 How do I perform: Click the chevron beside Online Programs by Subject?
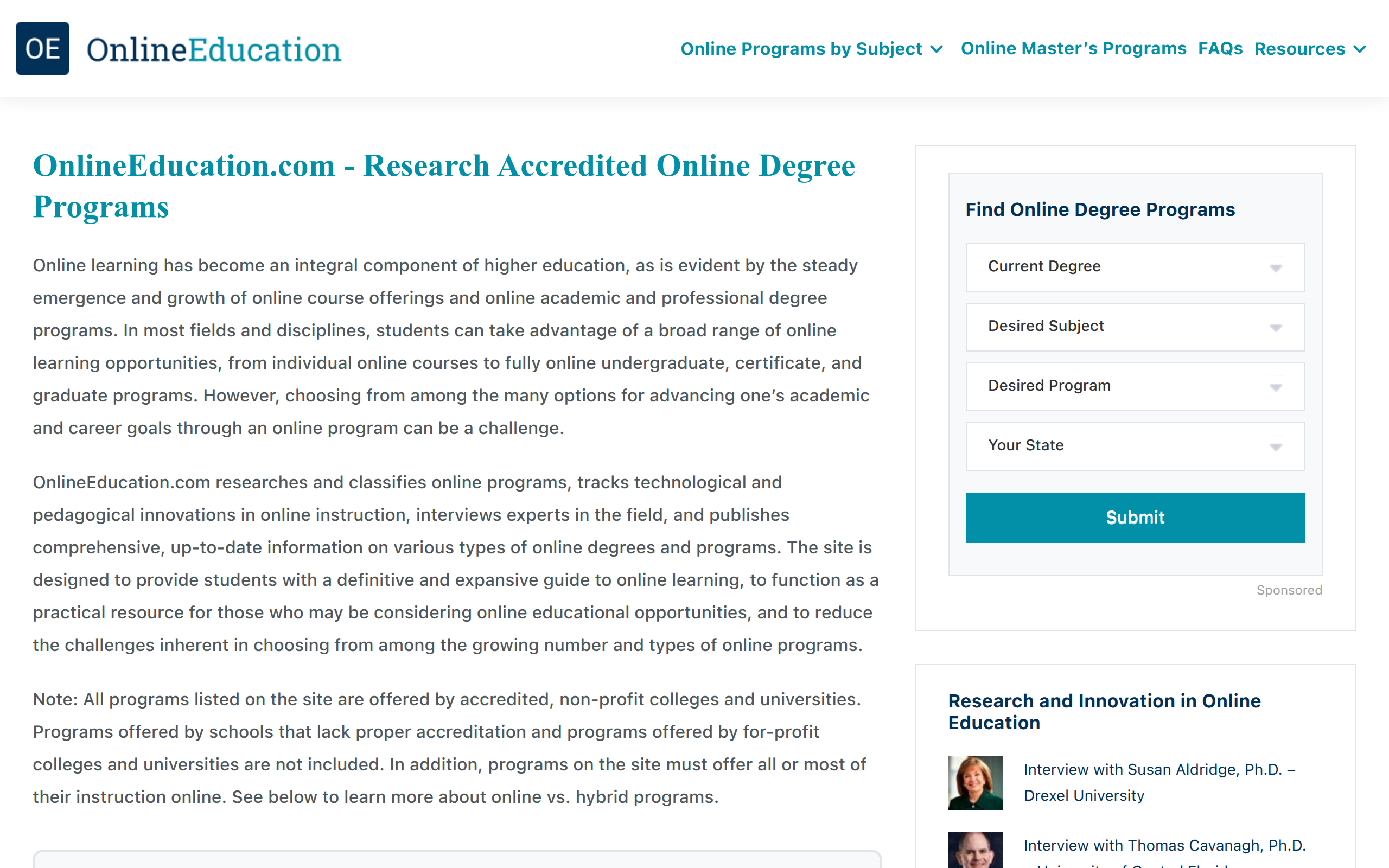(x=936, y=49)
